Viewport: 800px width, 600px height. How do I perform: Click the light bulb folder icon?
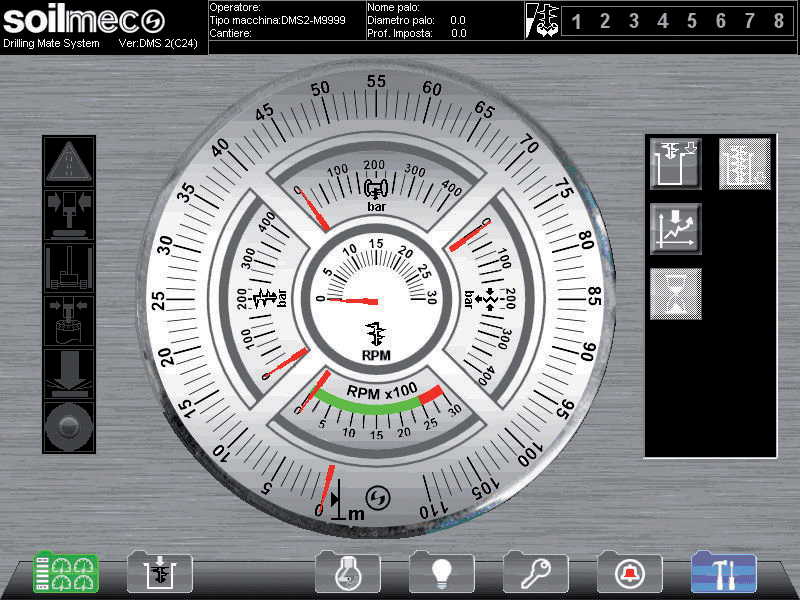pos(442,573)
